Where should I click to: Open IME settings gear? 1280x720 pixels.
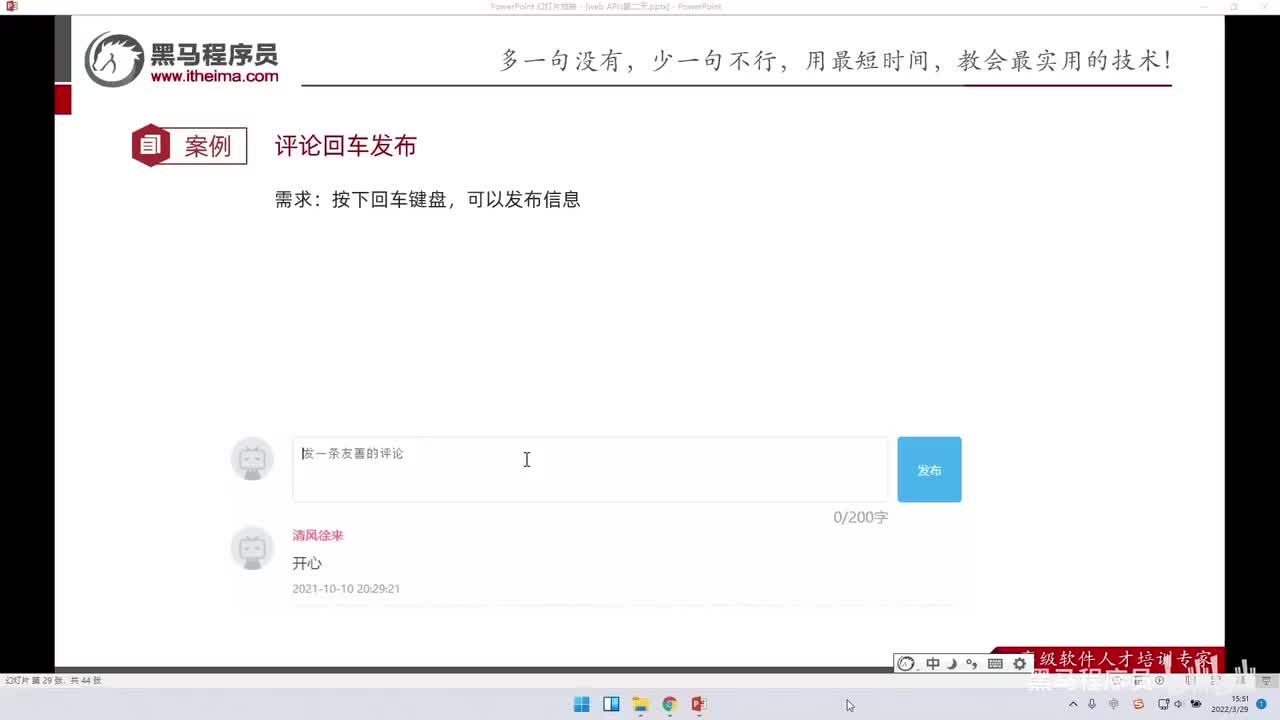(x=1019, y=663)
